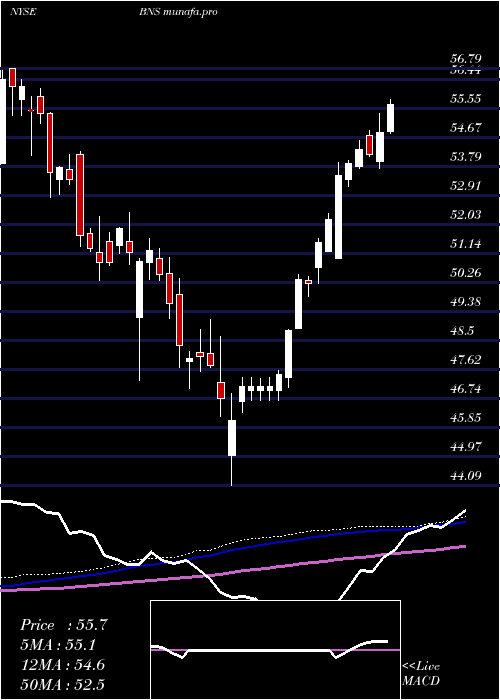
Task: Select the 51.14 price axis label
Action: pyautogui.click(x=466, y=244)
